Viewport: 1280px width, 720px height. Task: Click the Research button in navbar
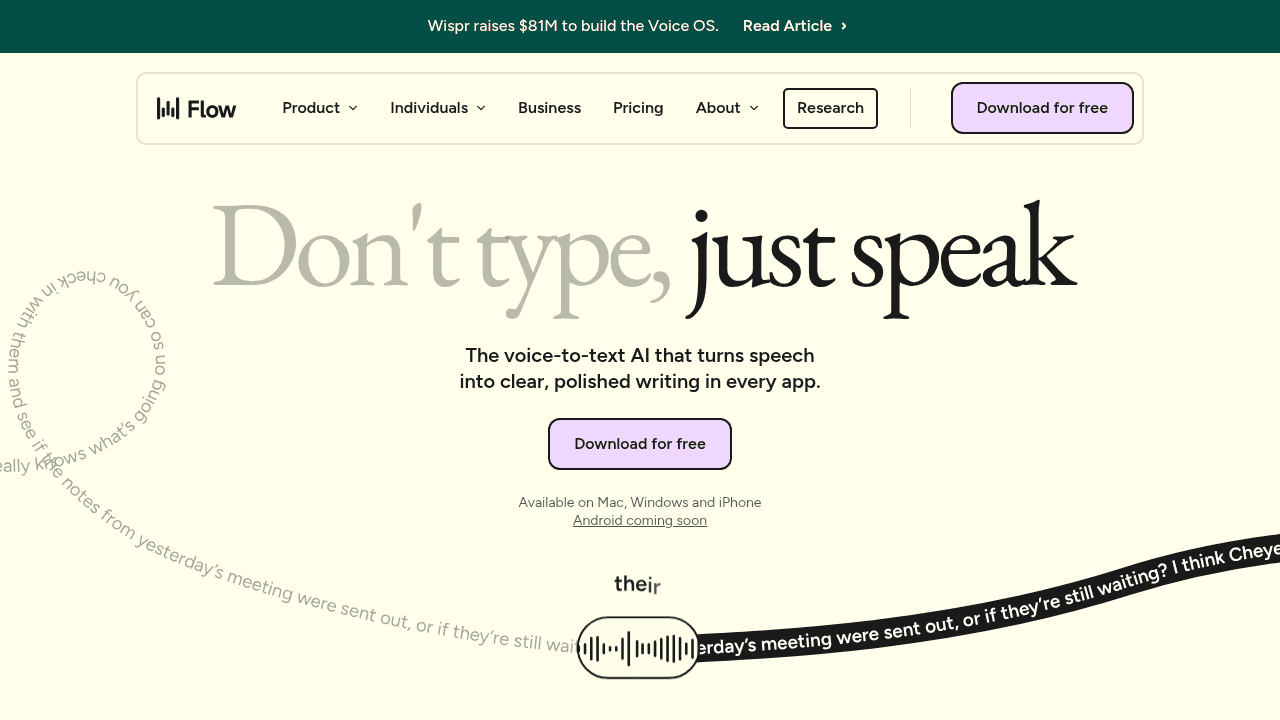[x=830, y=108]
